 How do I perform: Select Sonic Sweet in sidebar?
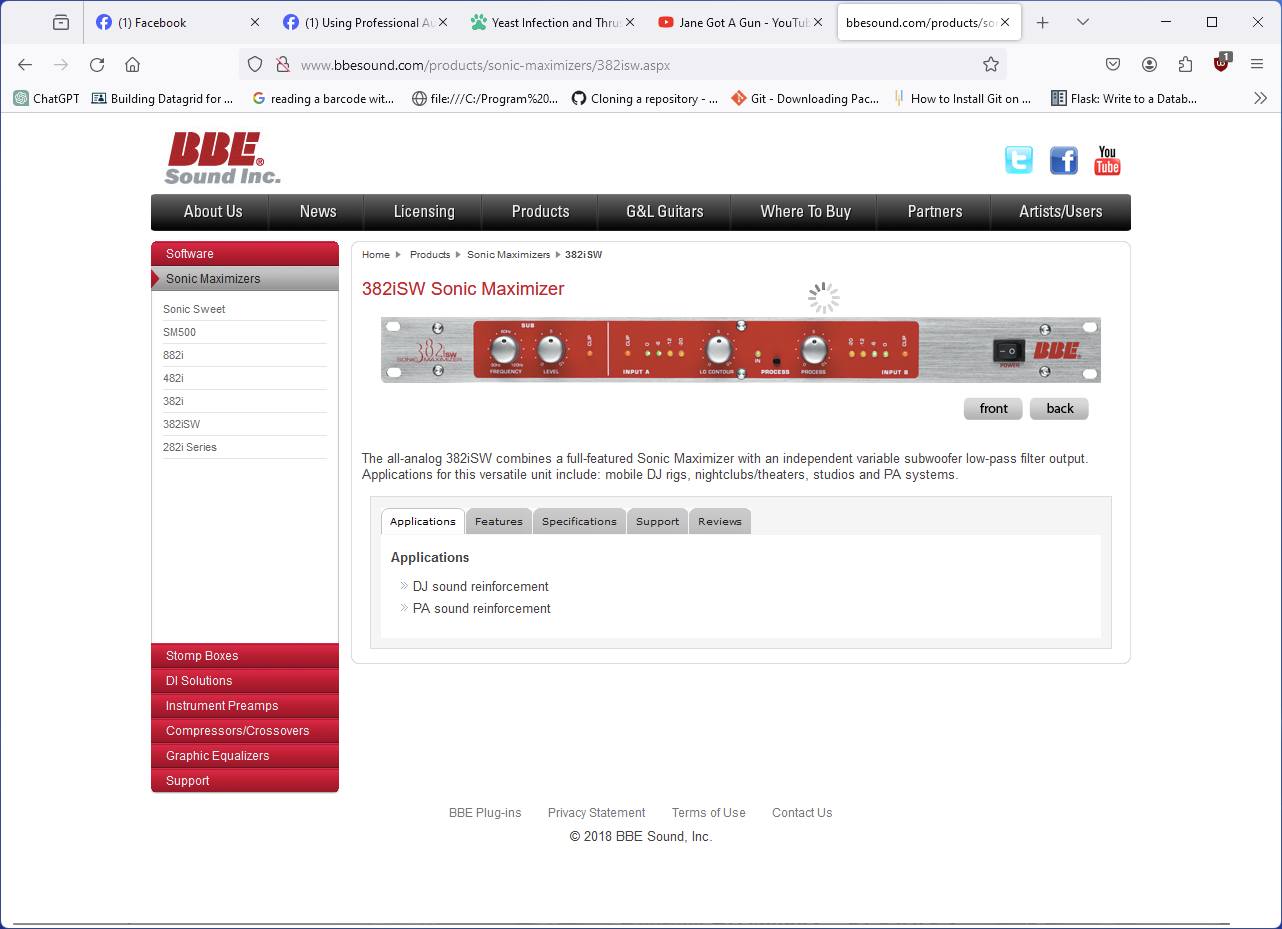click(x=194, y=309)
